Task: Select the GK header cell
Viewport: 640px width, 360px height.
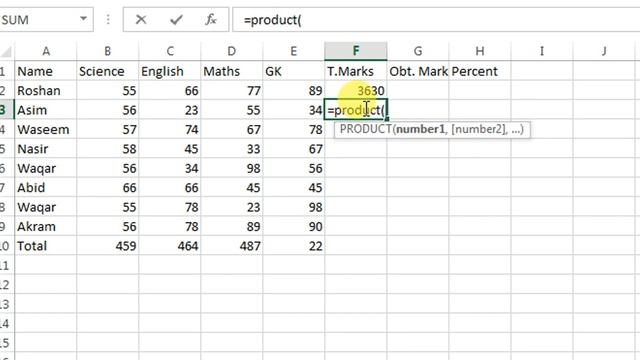Action: pos(294,71)
